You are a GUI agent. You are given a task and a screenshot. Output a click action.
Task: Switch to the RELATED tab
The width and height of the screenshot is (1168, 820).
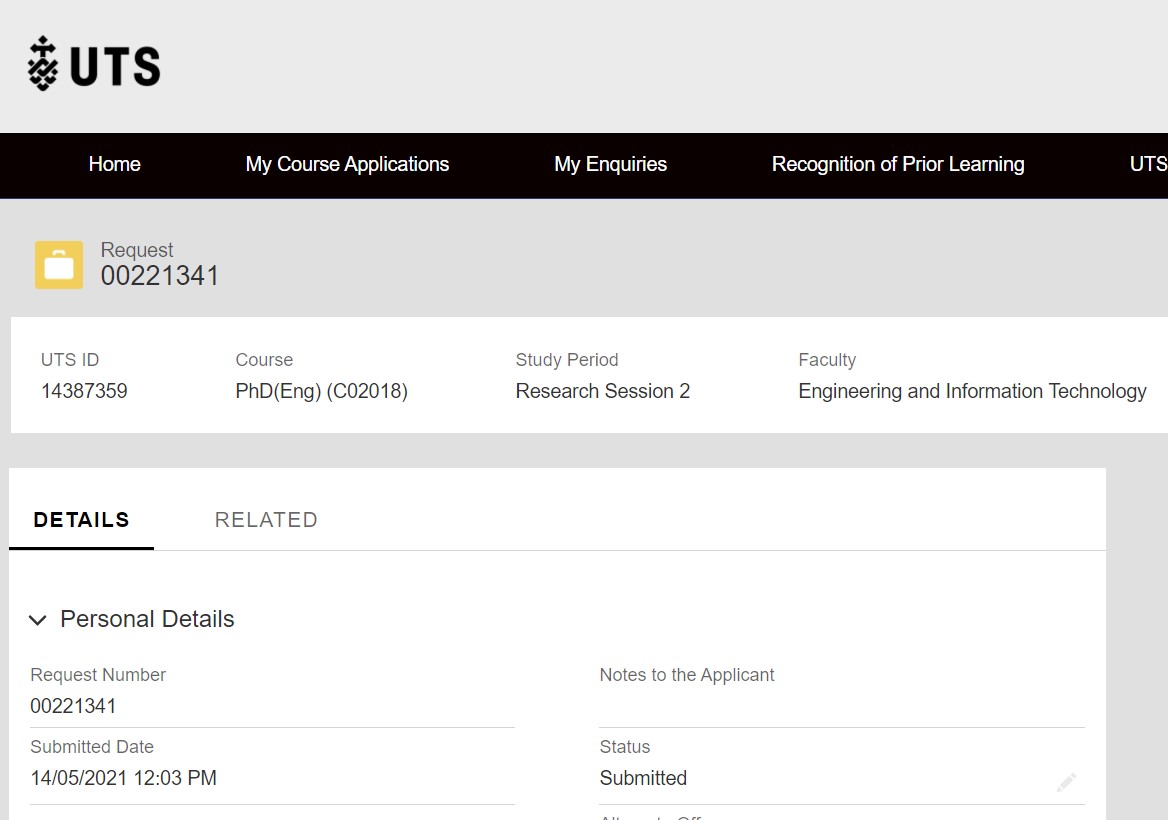tap(266, 520)
